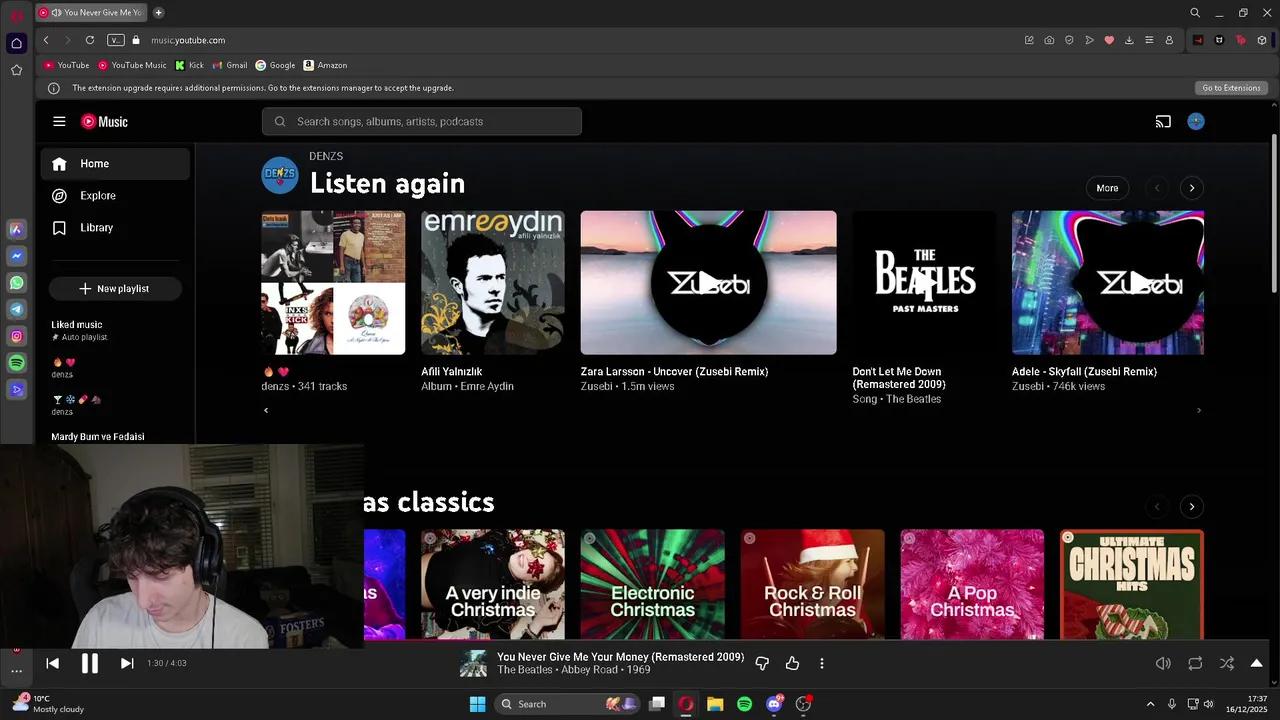Open Ultimate Christmas Hits playlist

pyautogui.click(x=1132, y=584)
